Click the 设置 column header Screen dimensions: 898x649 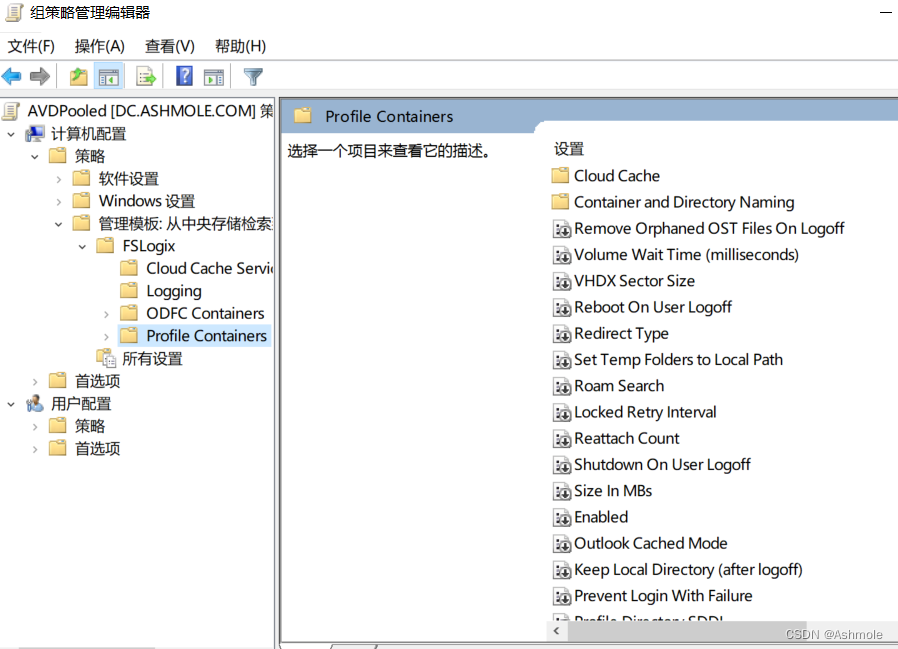(569, 149)
